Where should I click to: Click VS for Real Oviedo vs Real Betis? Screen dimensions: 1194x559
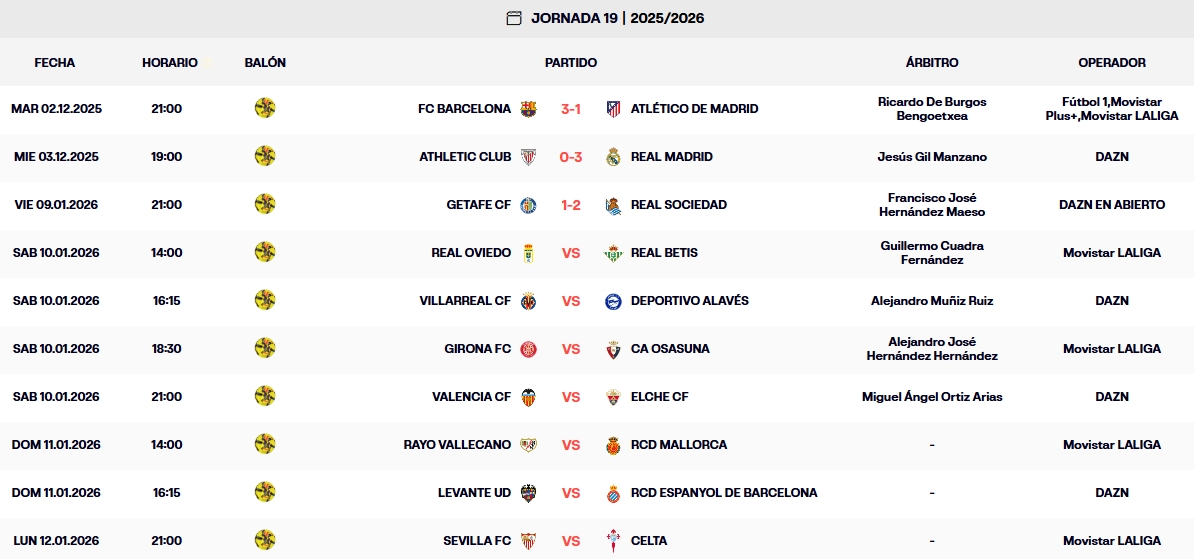point(571,253)
